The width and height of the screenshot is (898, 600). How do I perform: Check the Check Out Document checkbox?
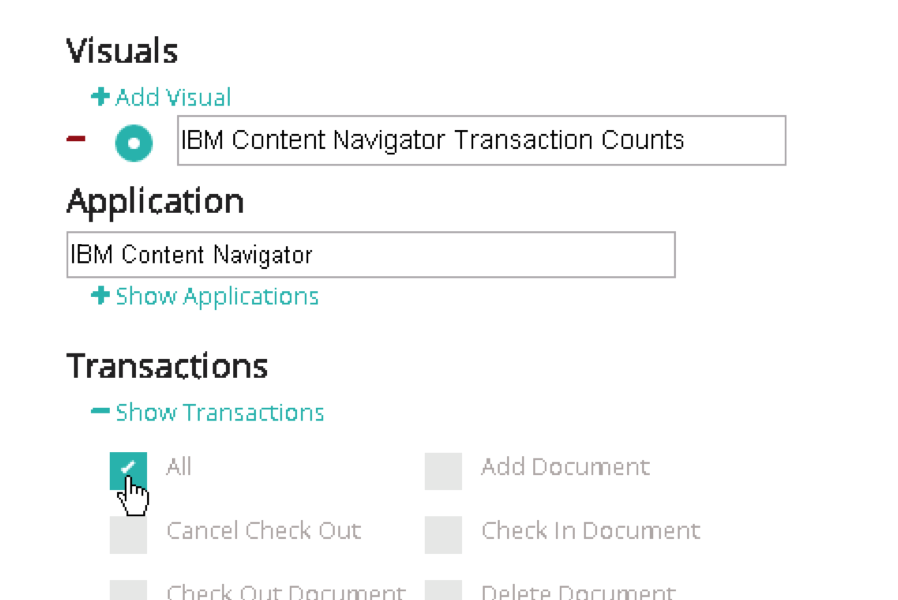(128, 590)
